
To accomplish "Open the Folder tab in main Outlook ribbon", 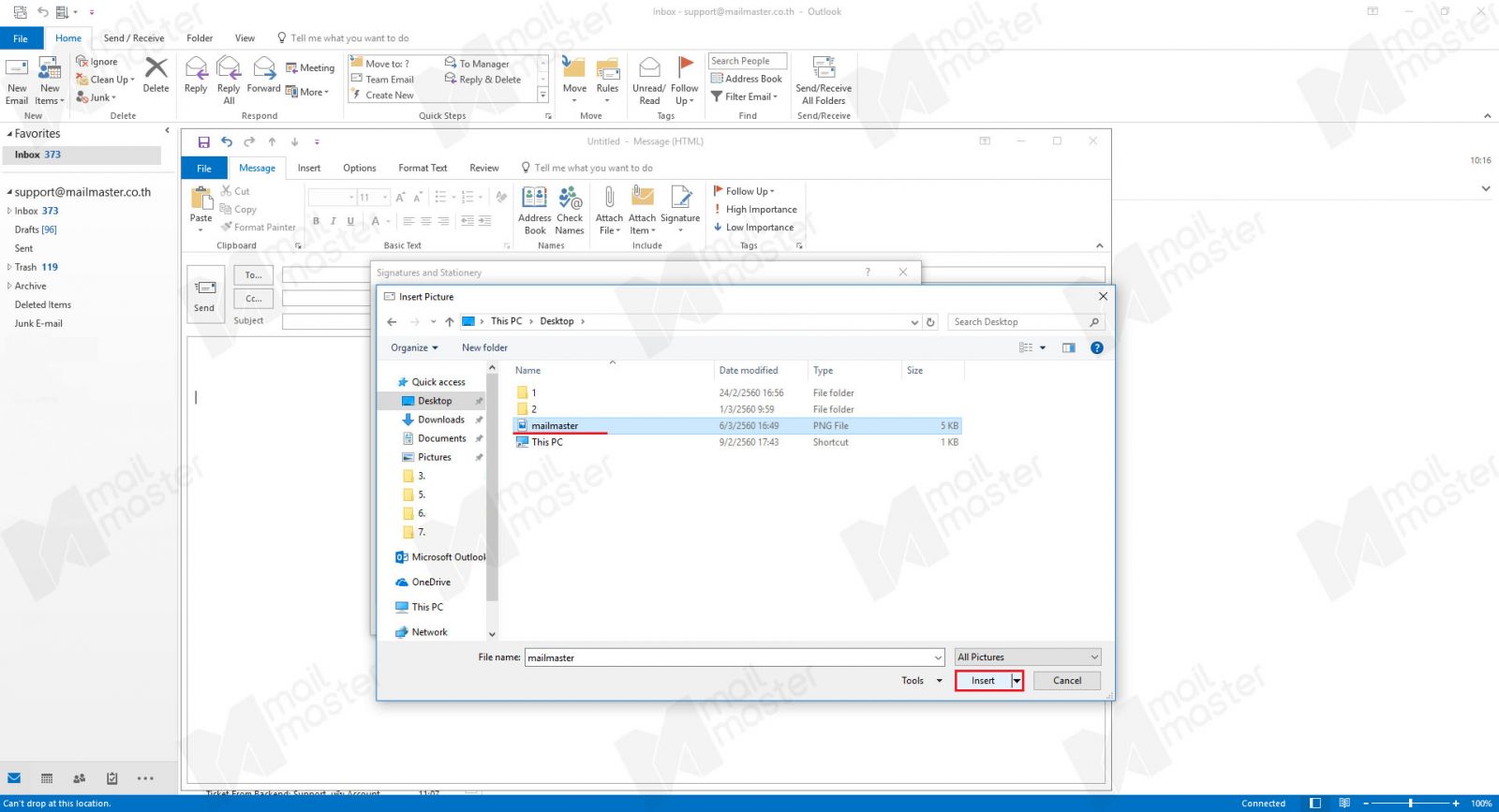I will tap(200, 38).
